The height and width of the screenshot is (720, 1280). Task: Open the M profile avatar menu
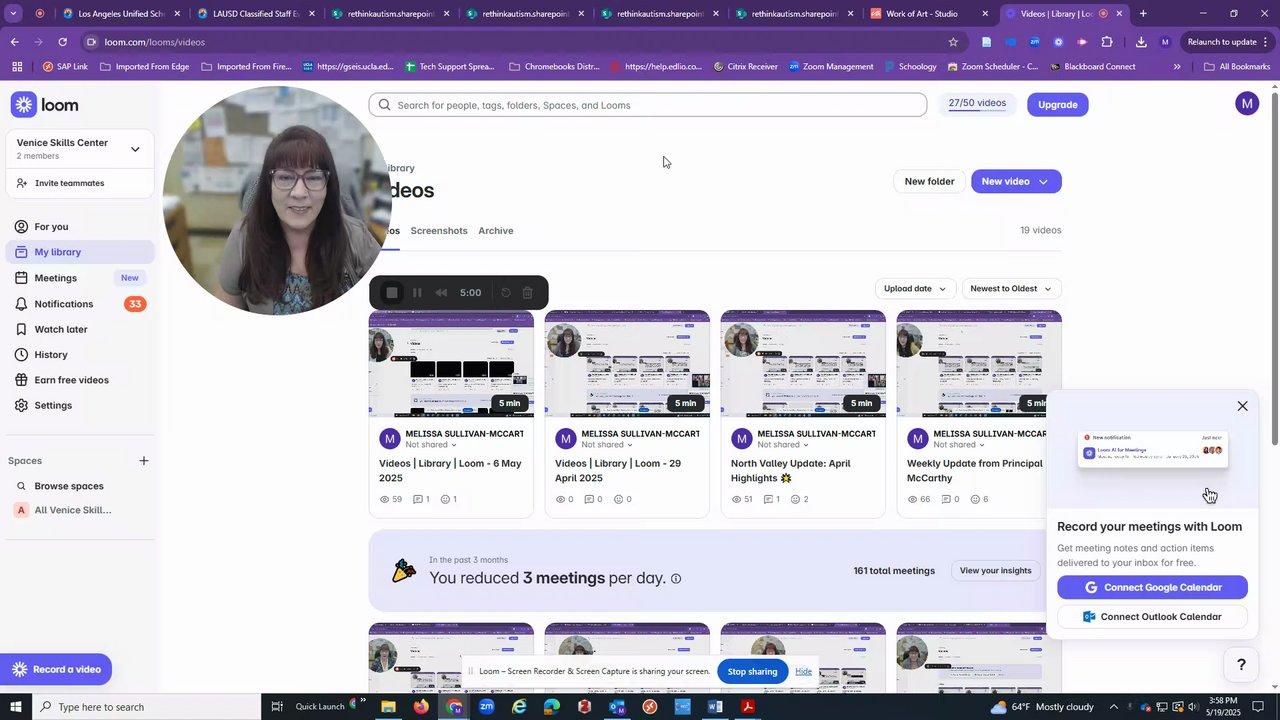click(x=1246, y=104)
